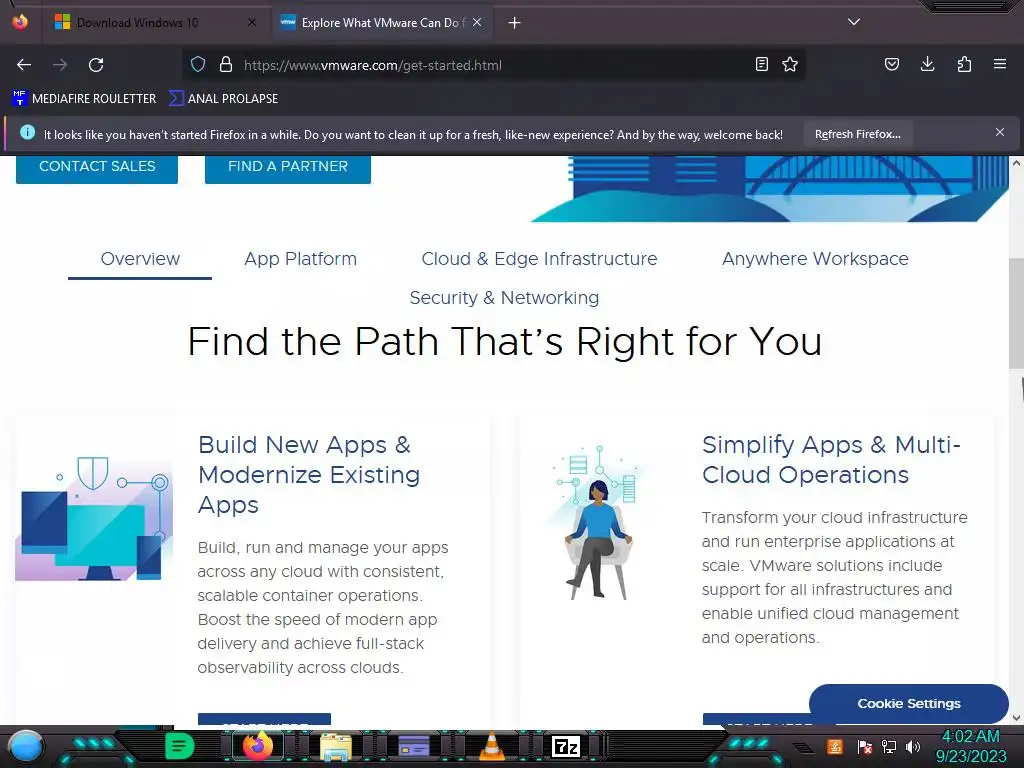Open the Firefox hamburger menu

tap(1000, 64)
